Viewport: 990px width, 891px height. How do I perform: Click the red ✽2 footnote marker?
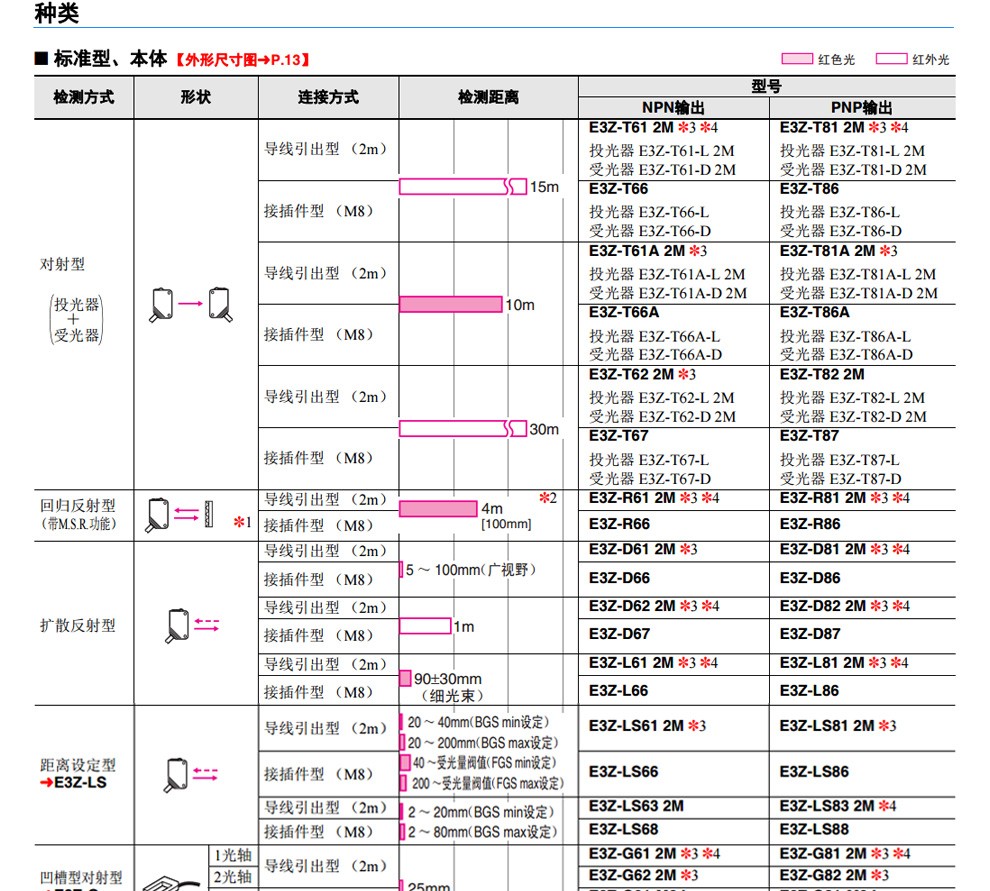(x=548, y=498)
